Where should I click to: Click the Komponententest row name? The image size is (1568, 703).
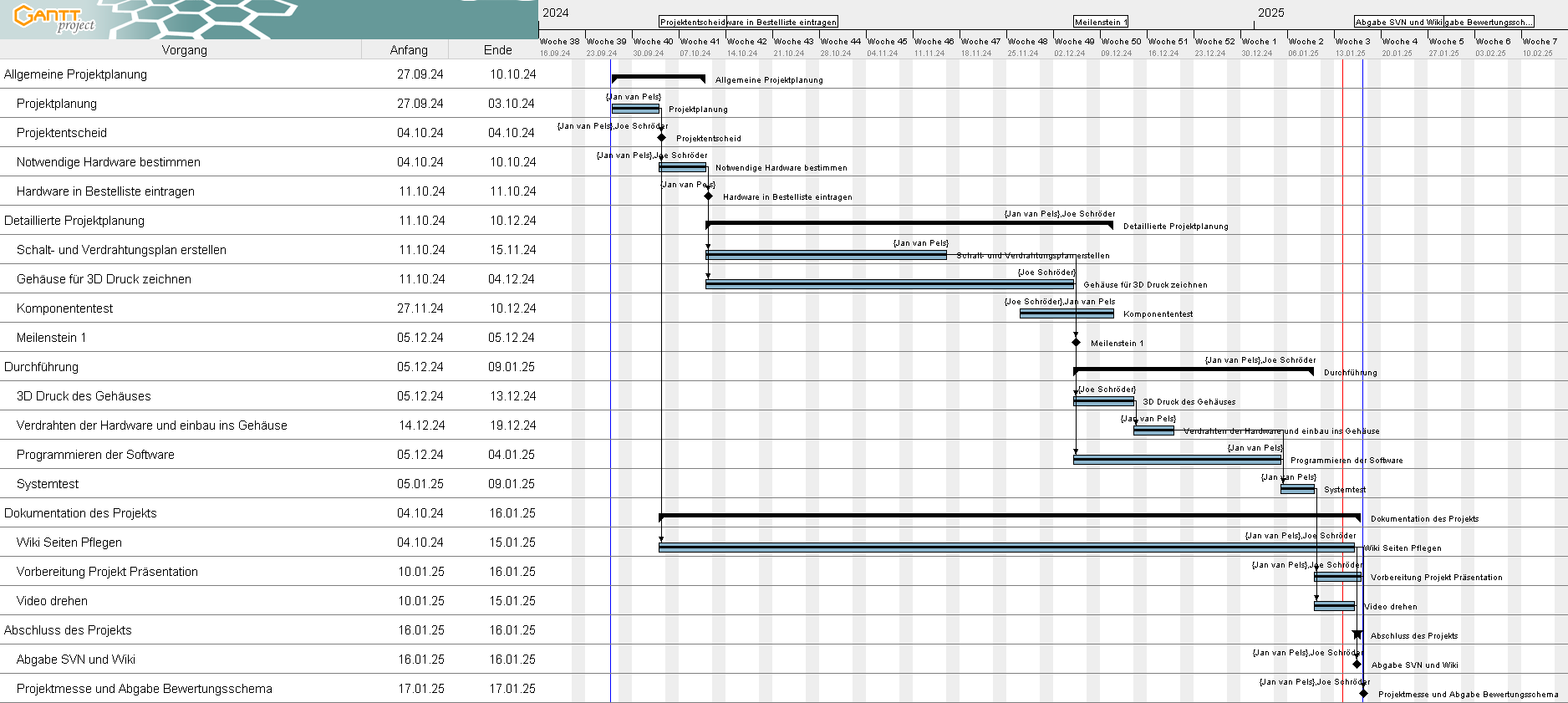[64, 308]
